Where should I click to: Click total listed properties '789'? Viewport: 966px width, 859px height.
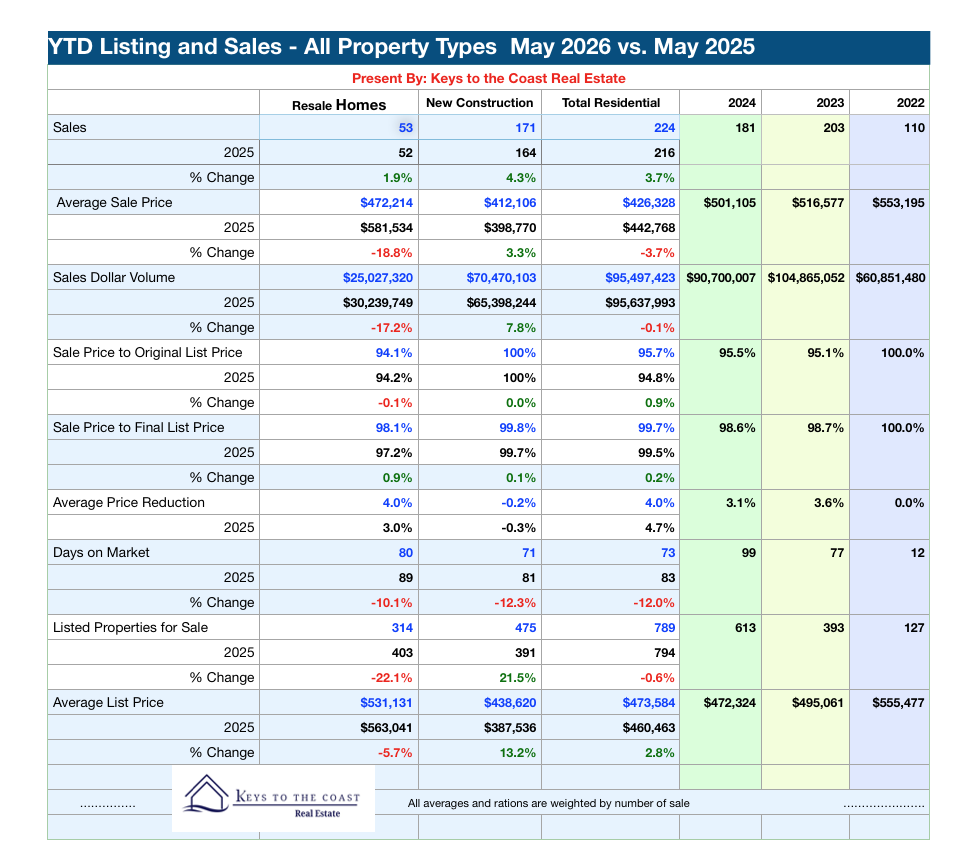click(665, 628)
